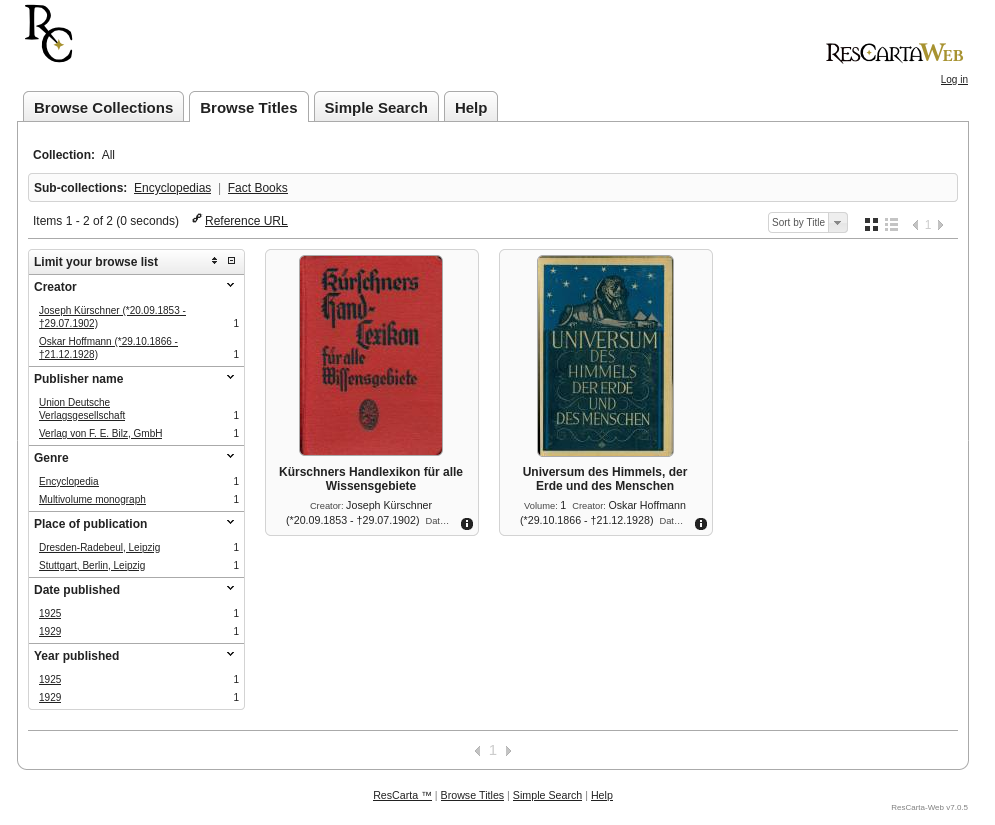Viewport: 995px width, 825px height.
Task: Open the Browse Collections tab
Action: (x=103, y=107)
